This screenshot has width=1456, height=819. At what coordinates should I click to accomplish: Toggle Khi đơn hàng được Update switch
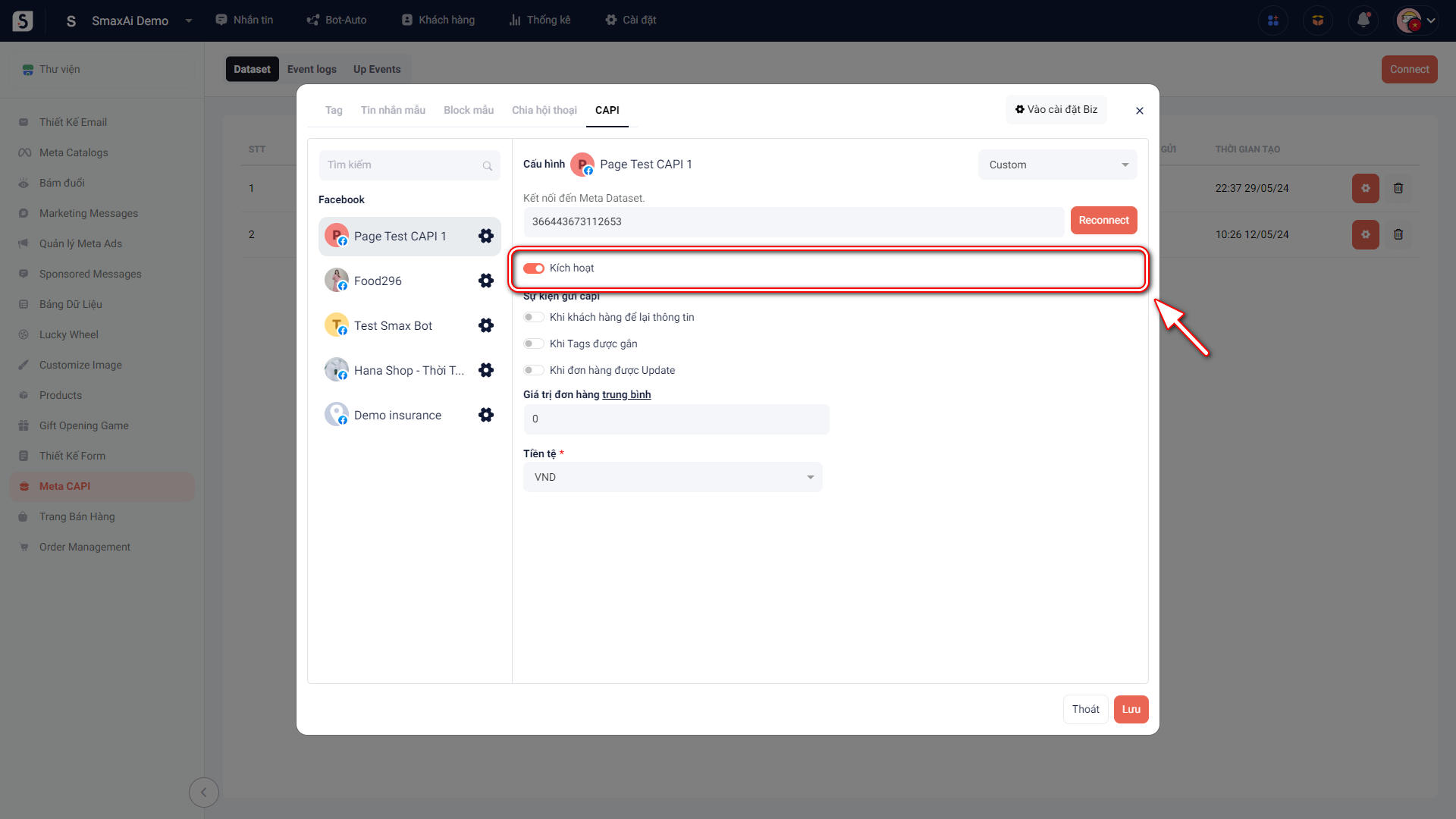(x=534, y=370)
